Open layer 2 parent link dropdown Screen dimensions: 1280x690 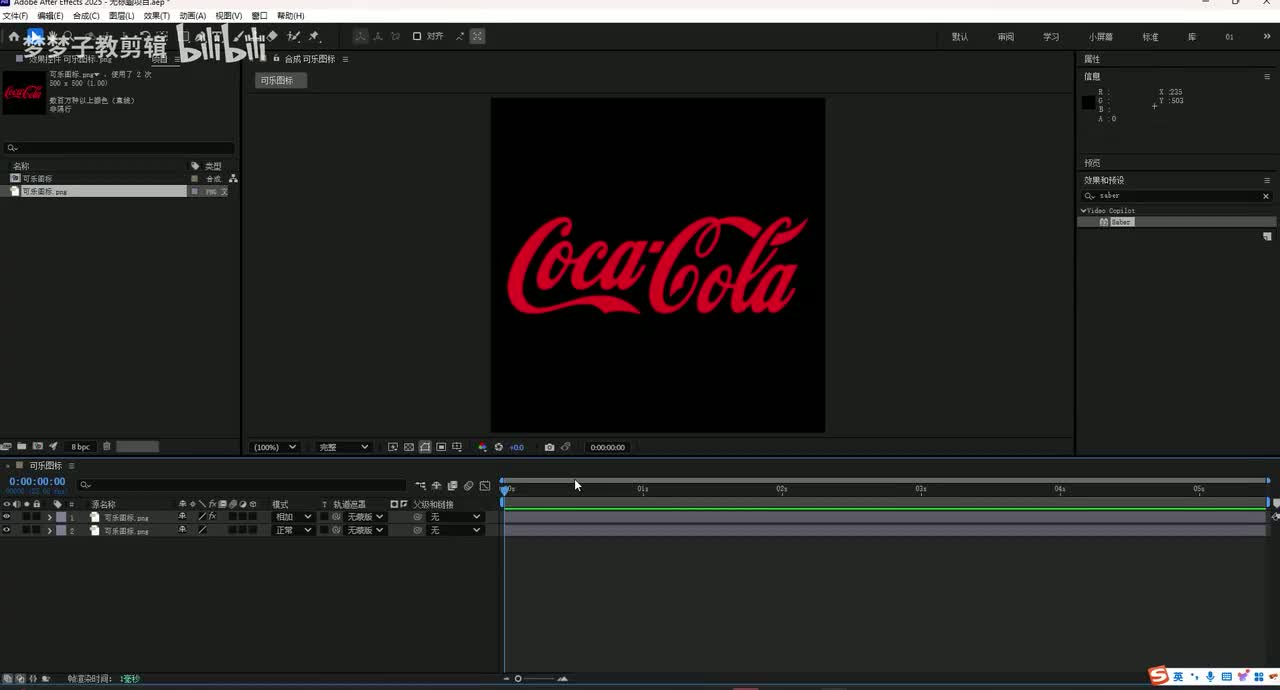[x=455, y=530]
